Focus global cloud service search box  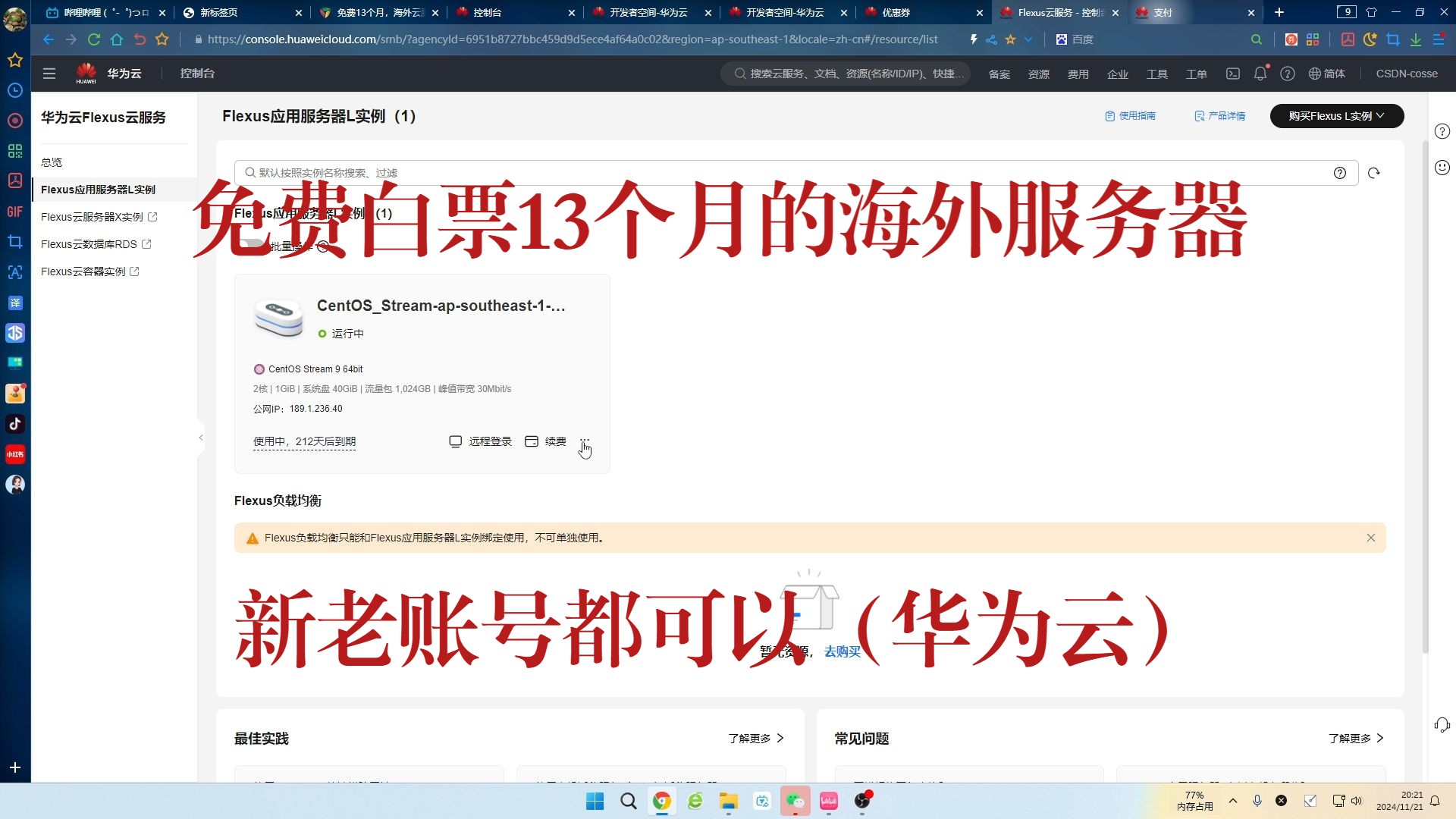846,74
